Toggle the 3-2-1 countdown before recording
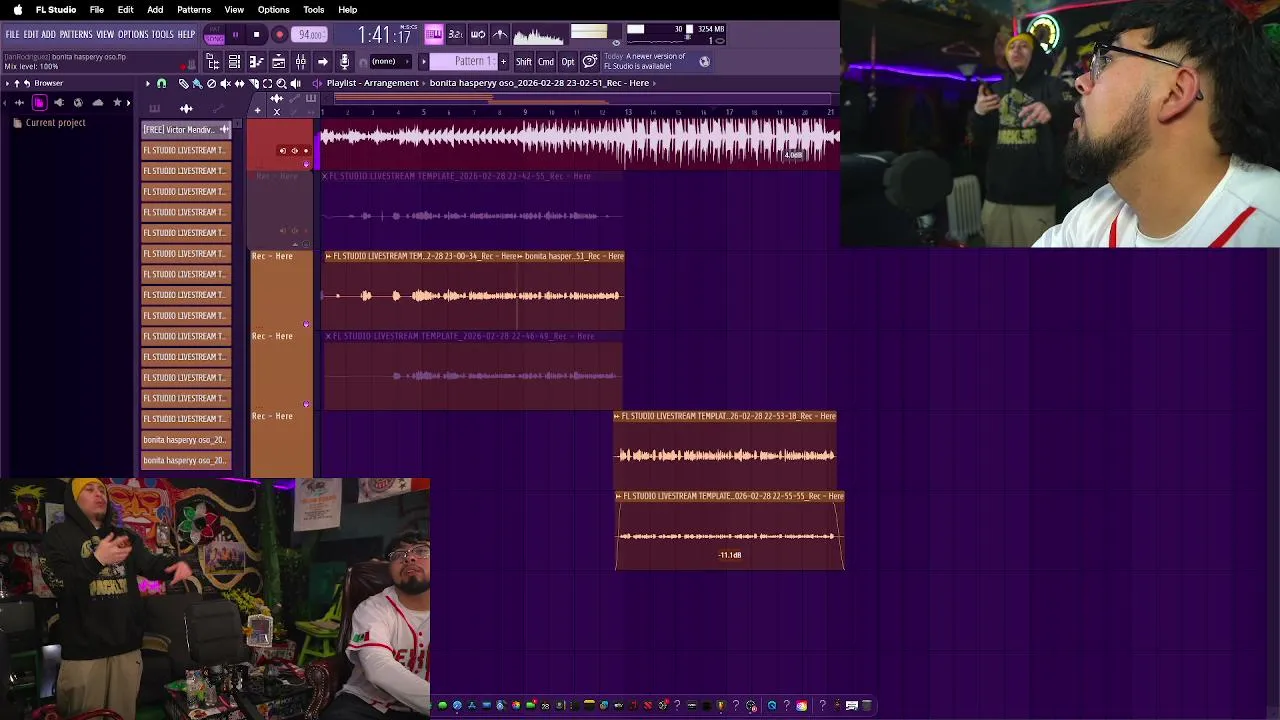This screenshot has width=1280, height=720. click(x=455, y=34)
